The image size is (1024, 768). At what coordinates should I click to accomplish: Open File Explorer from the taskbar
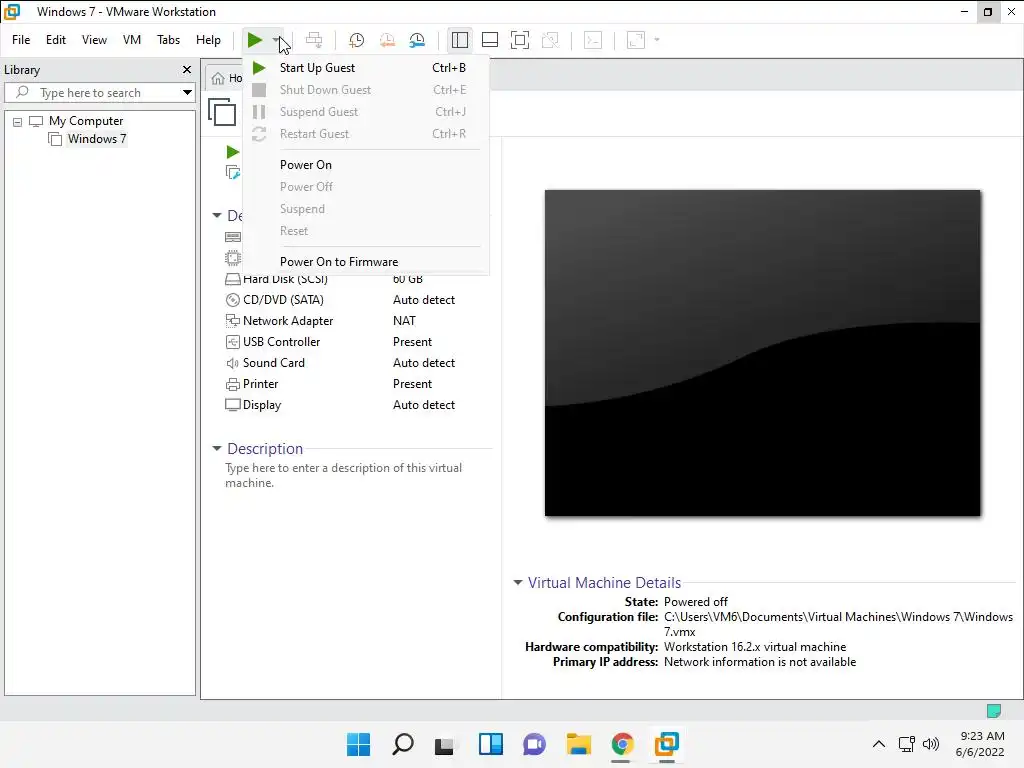pyautogui.click(x=579, y=744)
